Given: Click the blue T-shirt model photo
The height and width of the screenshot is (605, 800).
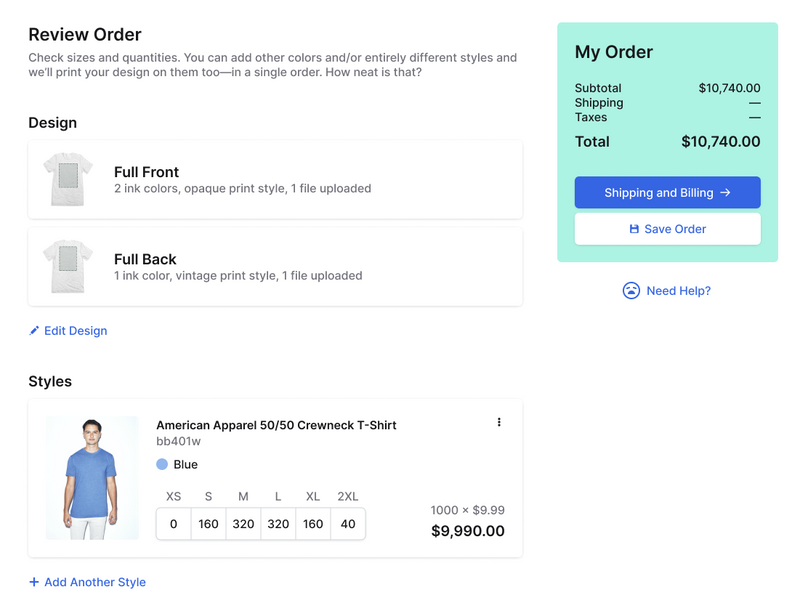Looking at the screenshot, I should click(x=92, y=478).
